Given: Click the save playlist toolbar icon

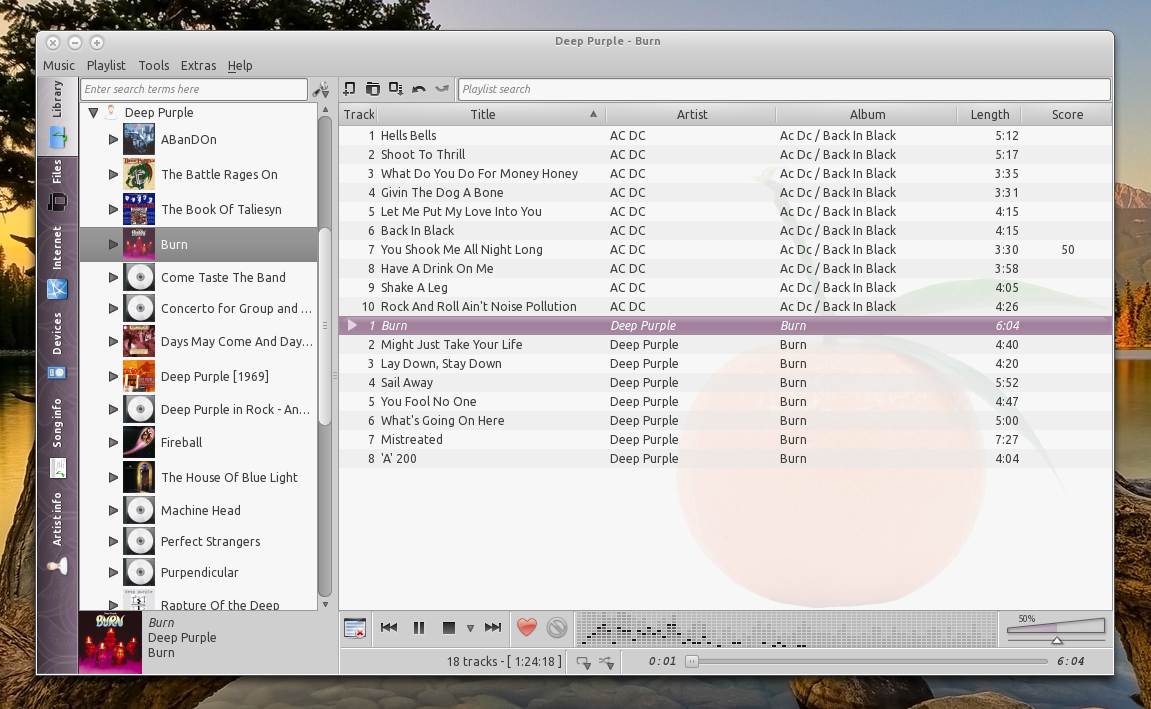Looking at the screenshot, I should click(x=396, y=89).
